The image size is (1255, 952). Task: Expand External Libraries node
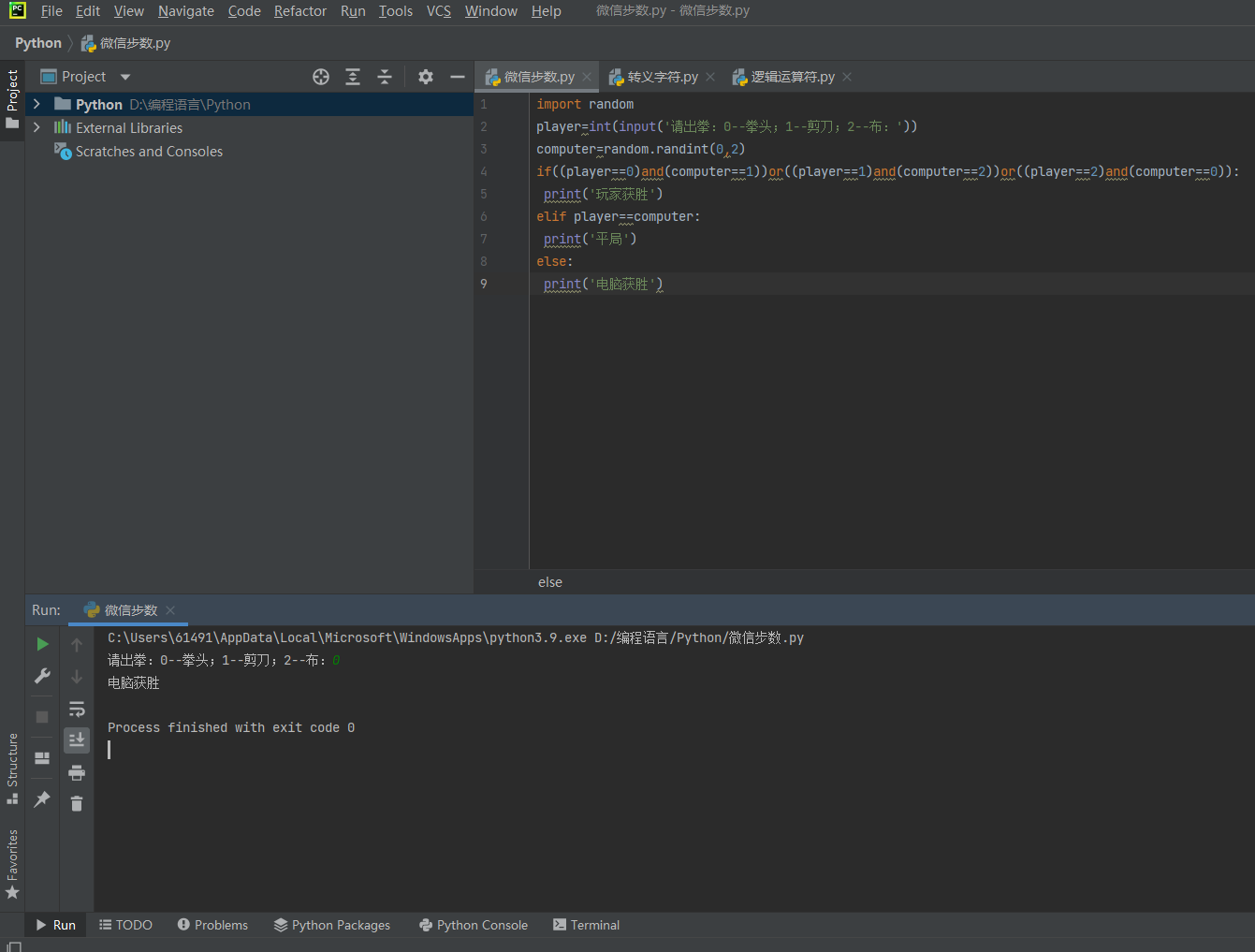36,127
